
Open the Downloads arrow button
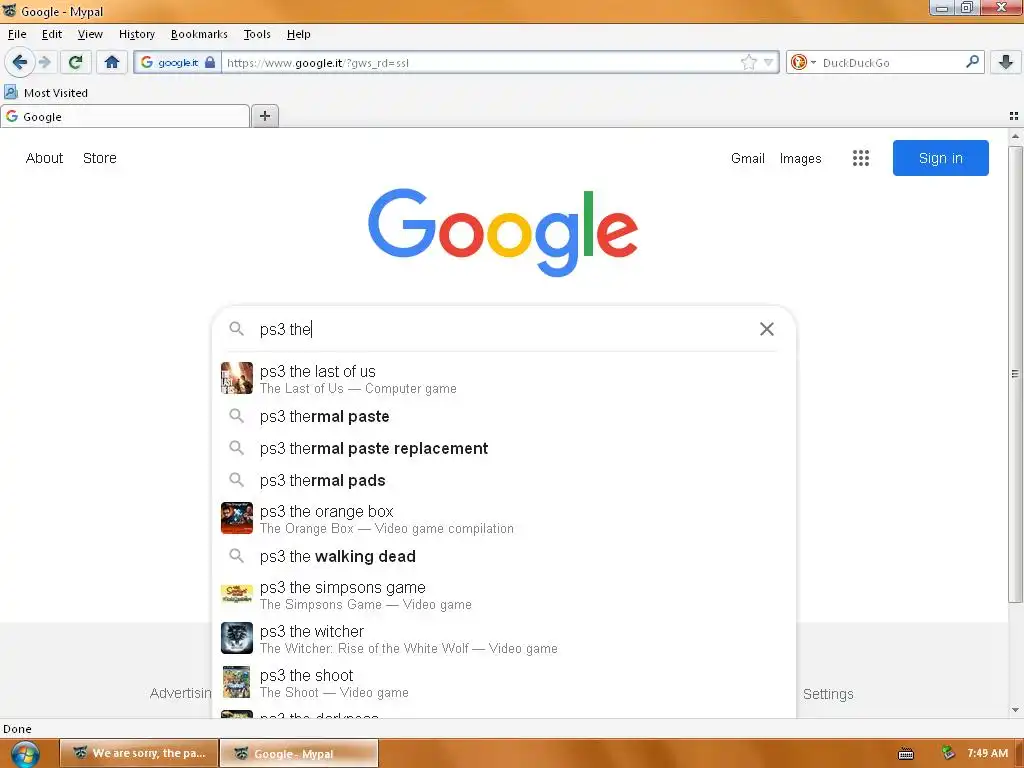tap(1006, 63)
